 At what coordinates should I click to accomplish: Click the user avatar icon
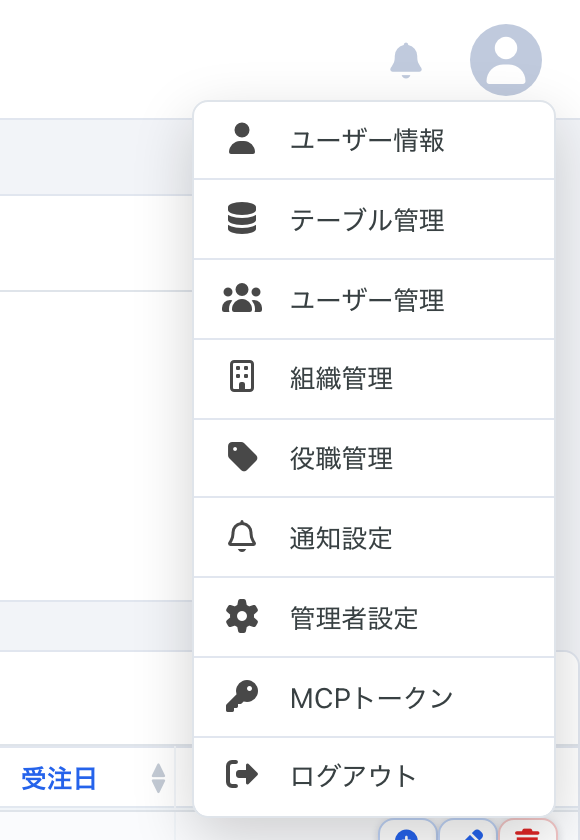pyautogui.click(x=506, y=60)
